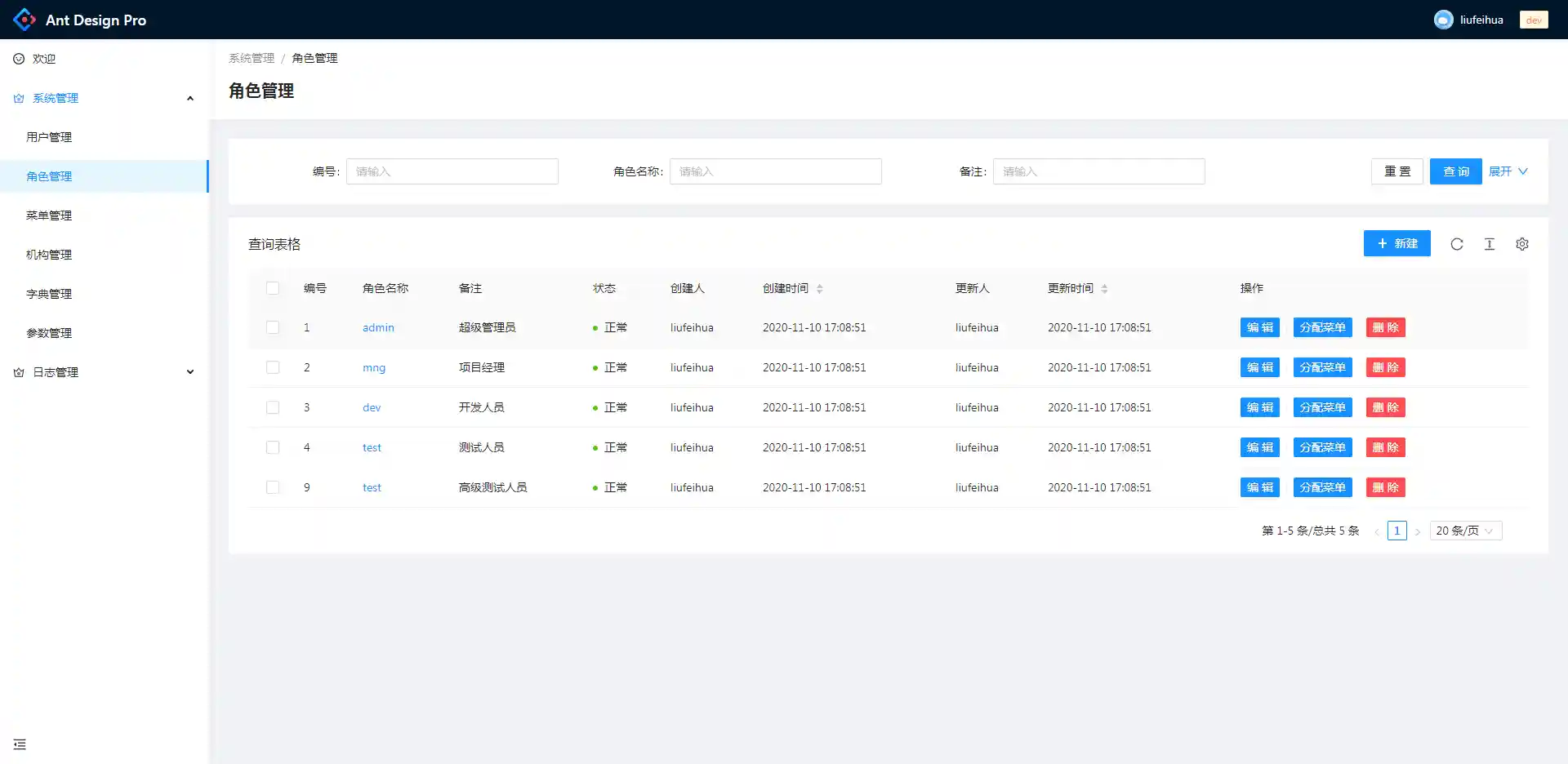Open the 用户管理 sidebar menu item
The height and width of the screenshot is (764, 1568).
pos(50,136)
